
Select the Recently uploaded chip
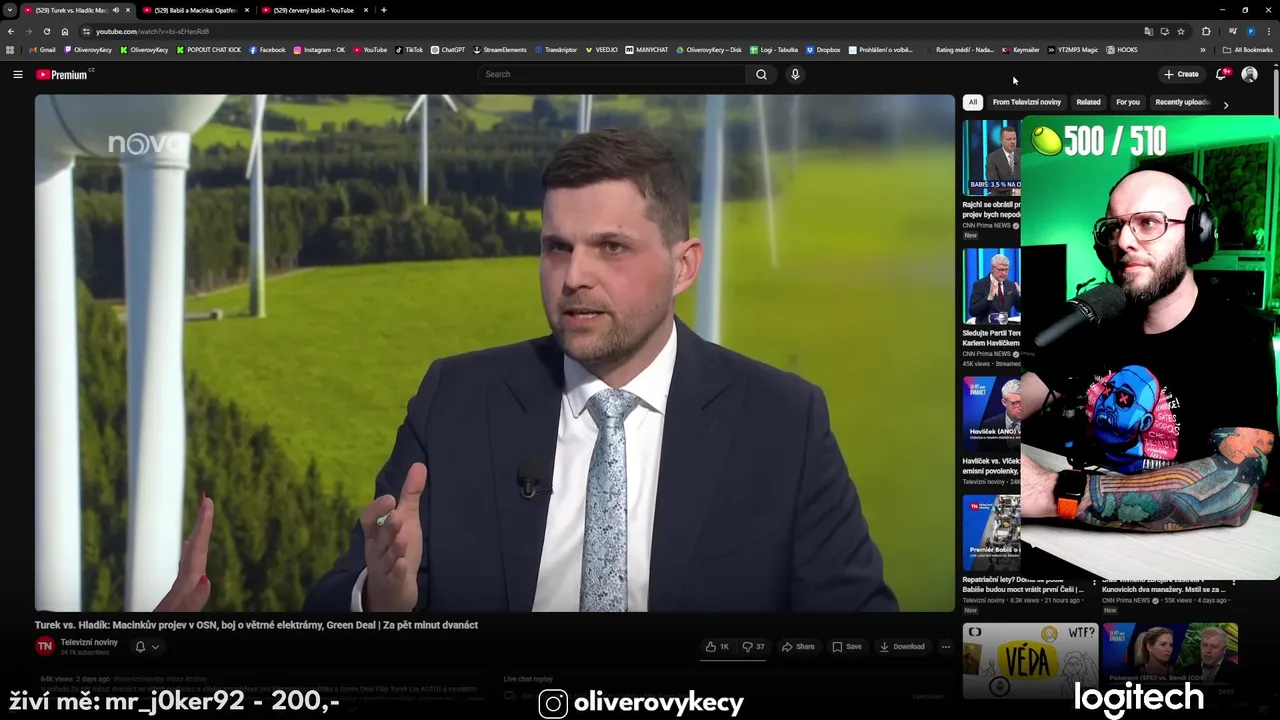click(1182, 102)
